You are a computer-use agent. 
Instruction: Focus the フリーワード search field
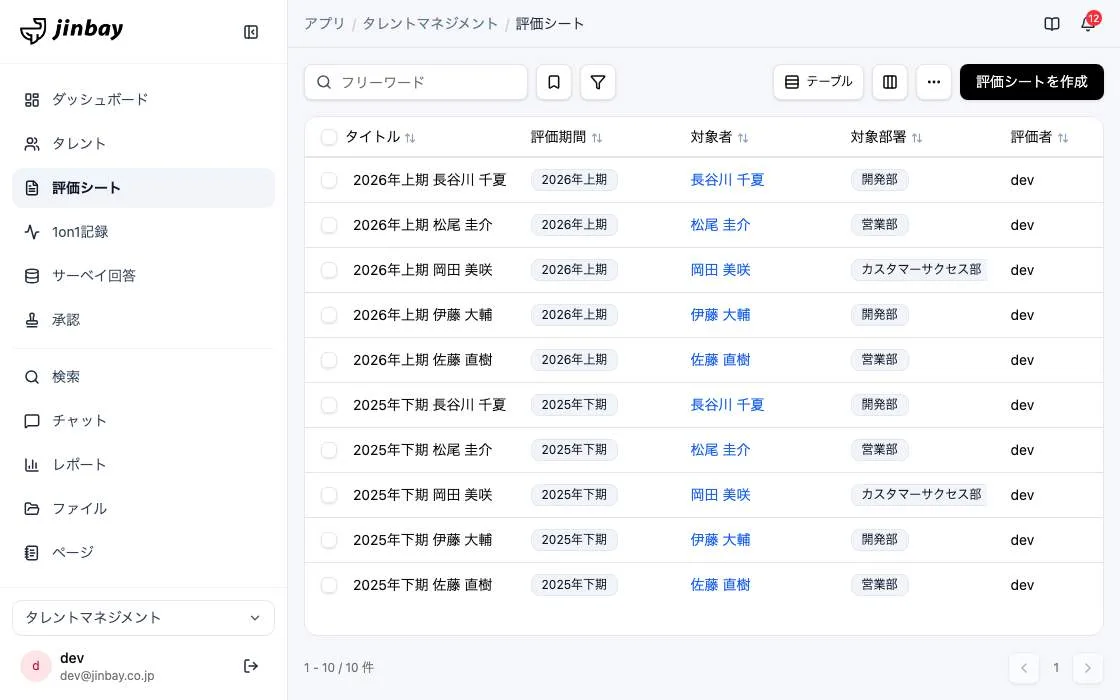point(416,82)
